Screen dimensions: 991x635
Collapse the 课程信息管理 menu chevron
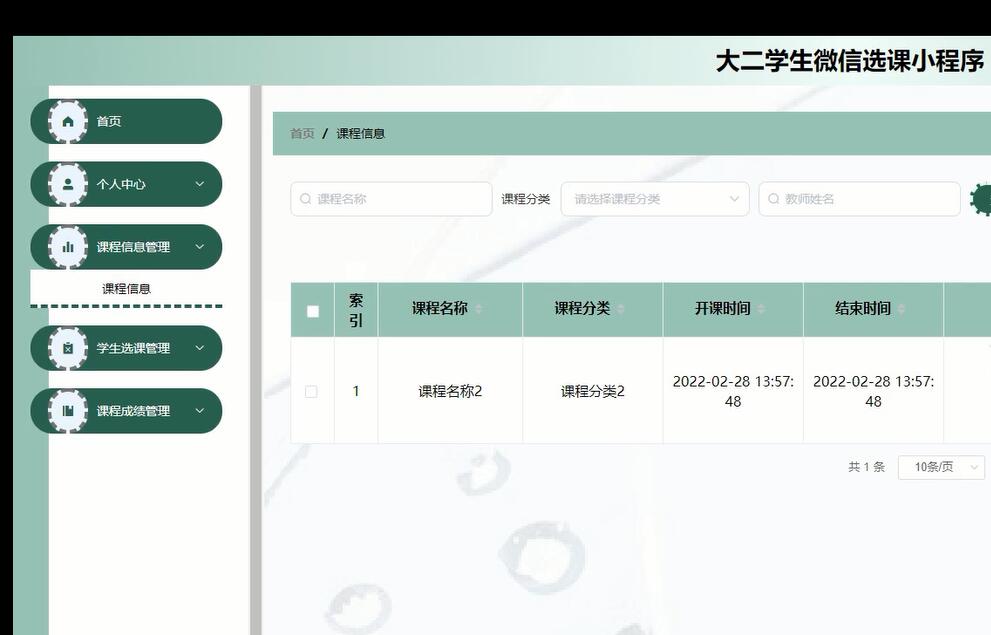200,247
